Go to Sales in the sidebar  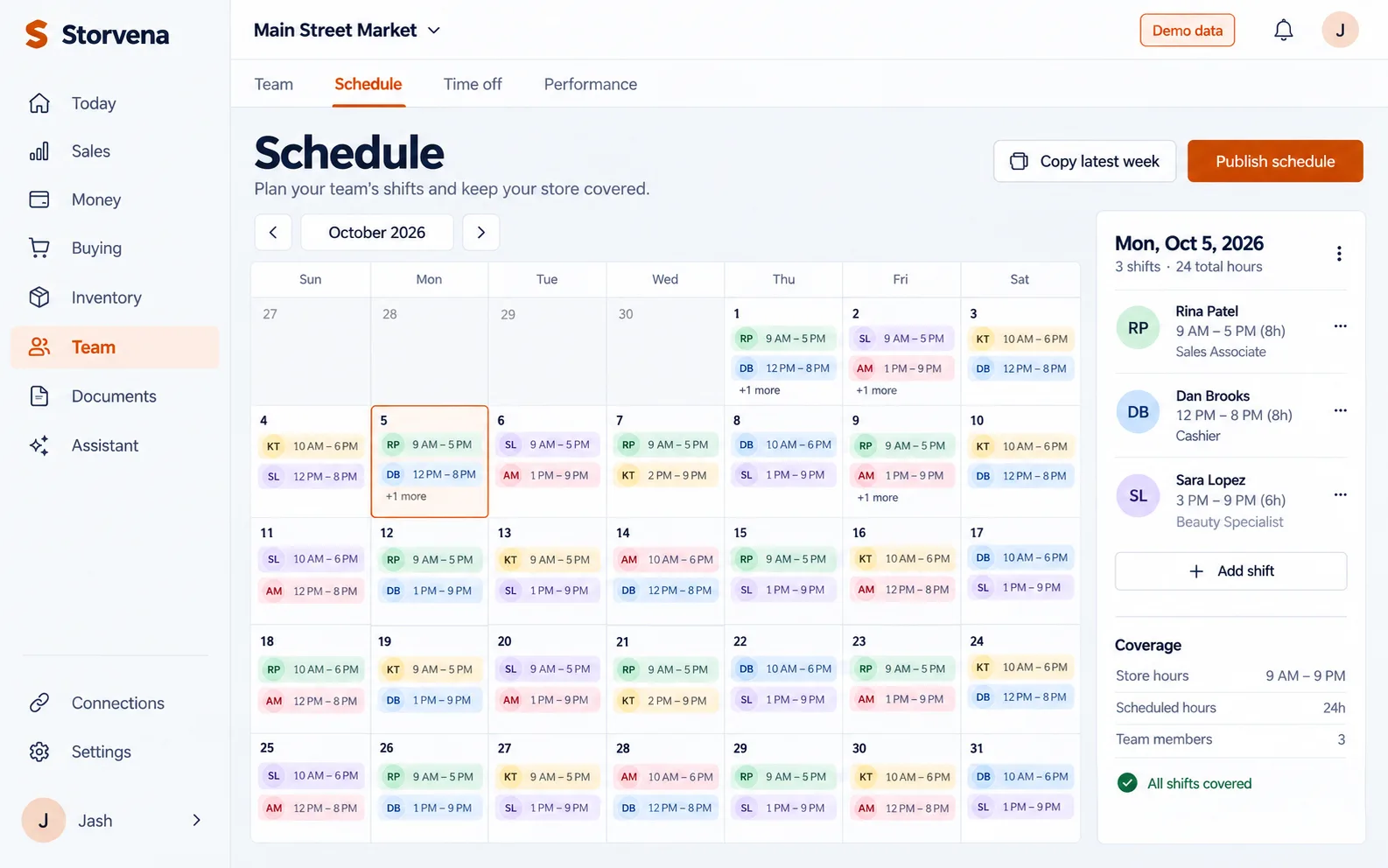(115, 151)
